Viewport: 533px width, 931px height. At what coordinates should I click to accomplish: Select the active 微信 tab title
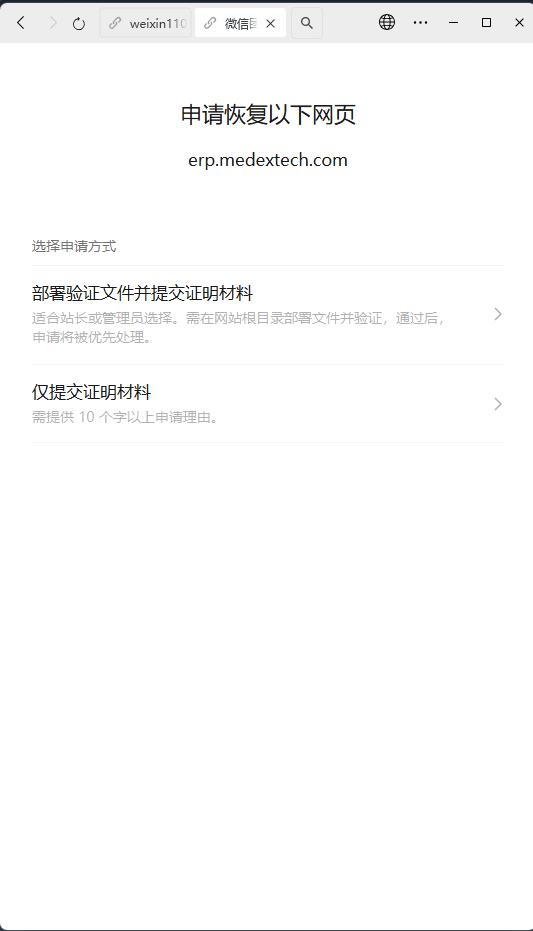[240, 24]
